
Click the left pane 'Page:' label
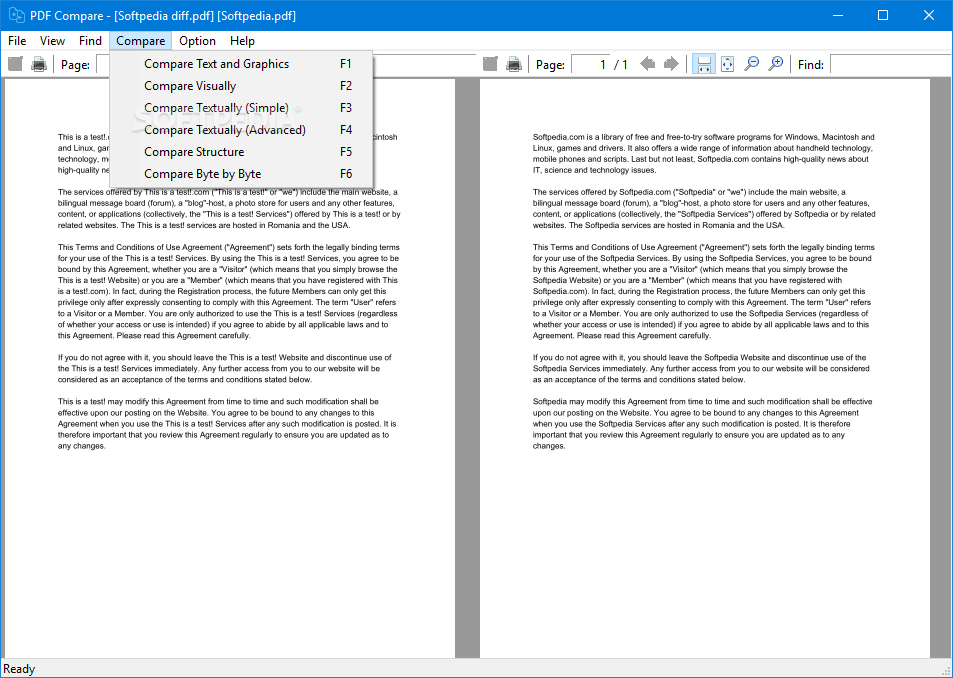pyautogui.click(x=75, y=64)
